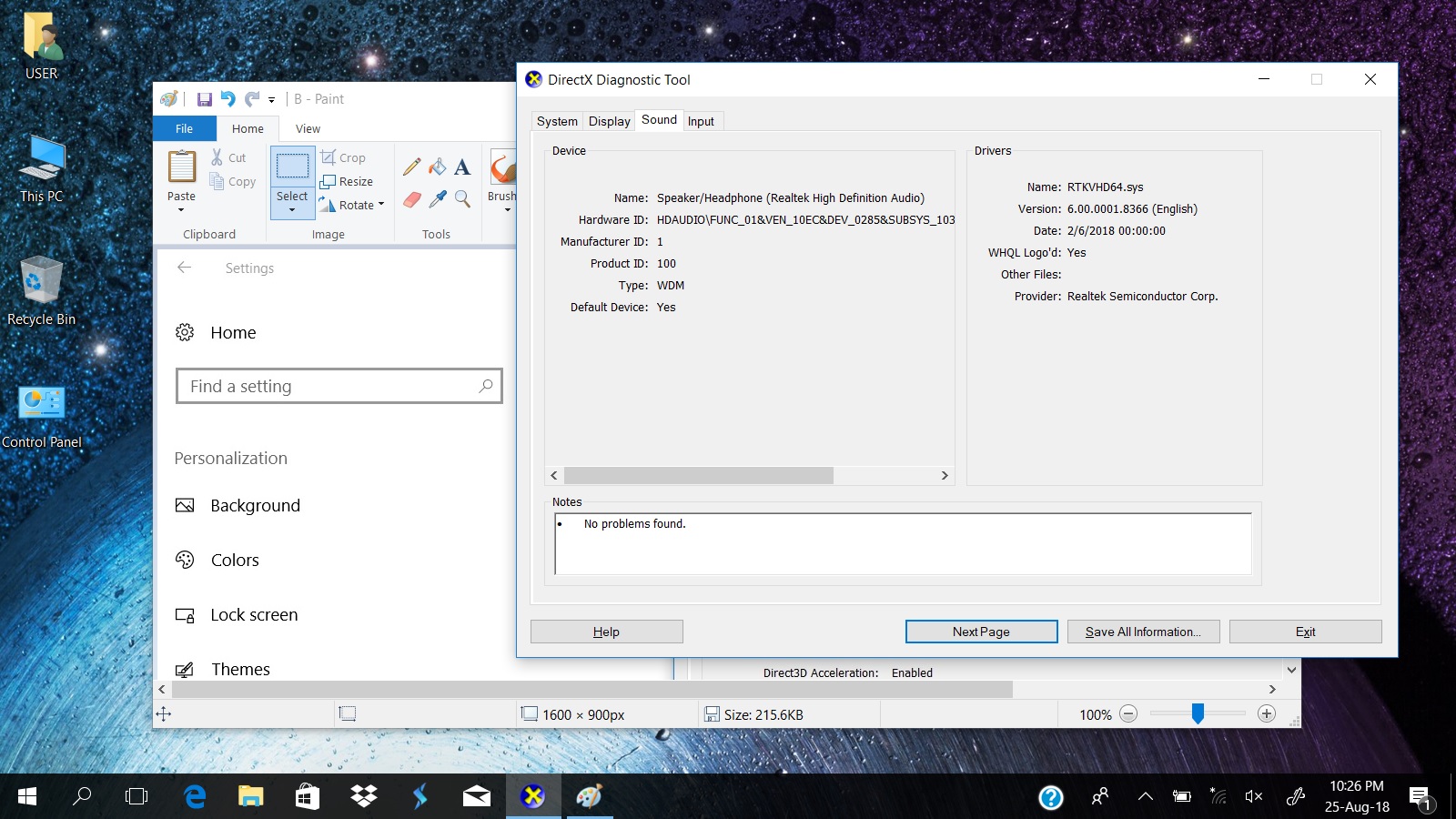Open the System tab in DirectX Diagnostic Tool
This screenshot has height=819, width=1456.
557,121
